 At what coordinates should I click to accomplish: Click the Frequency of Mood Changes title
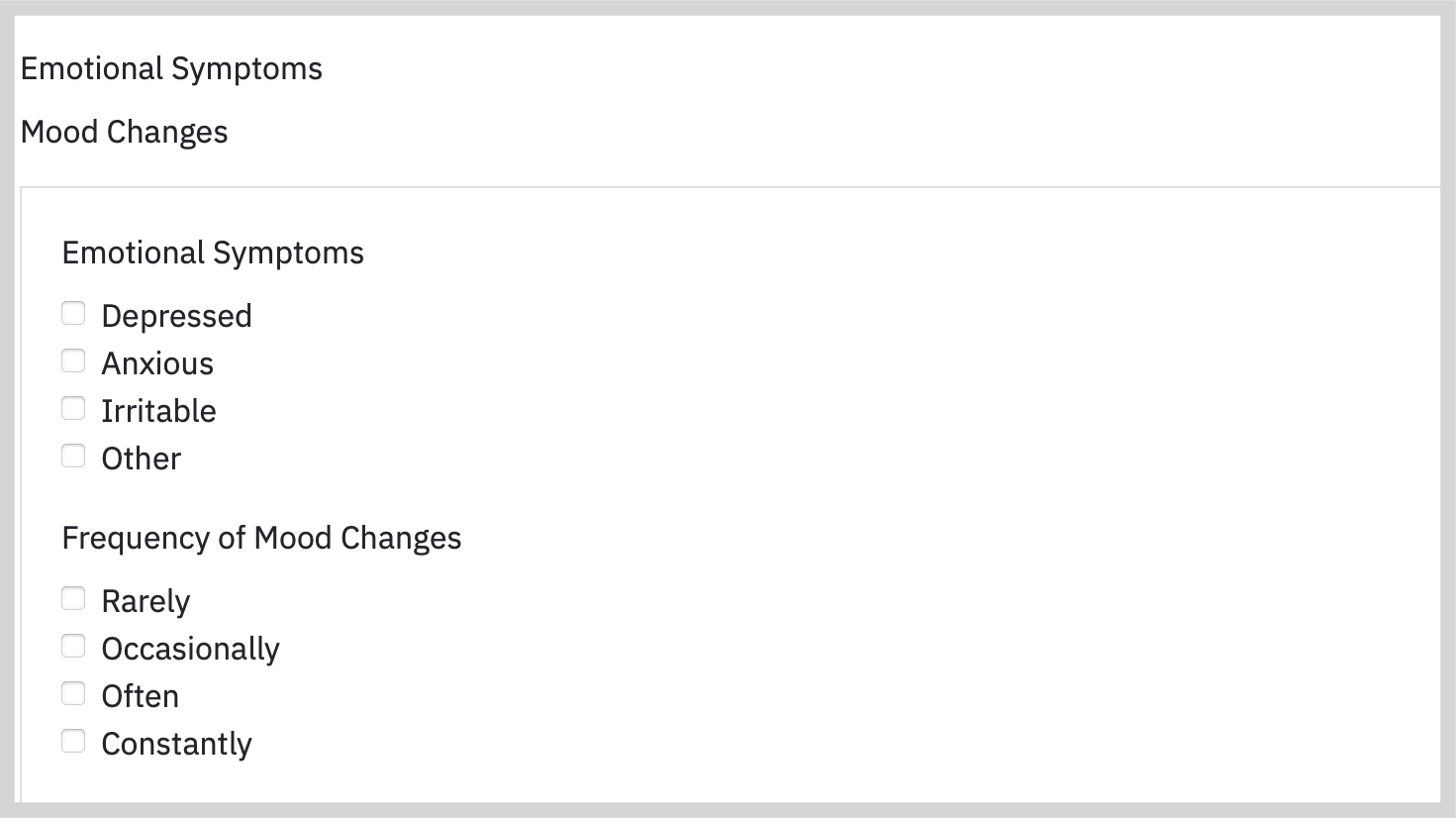(262, 538)
